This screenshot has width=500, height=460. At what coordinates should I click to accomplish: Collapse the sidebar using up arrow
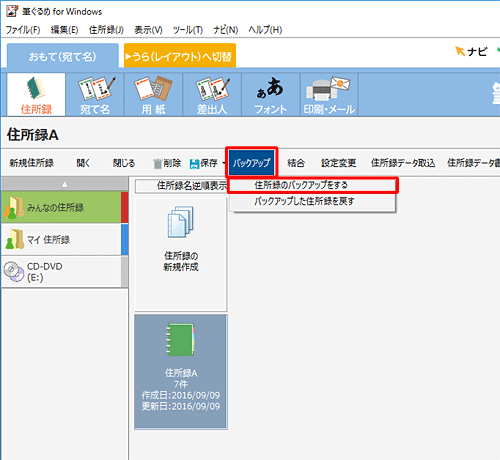point(65,184)
